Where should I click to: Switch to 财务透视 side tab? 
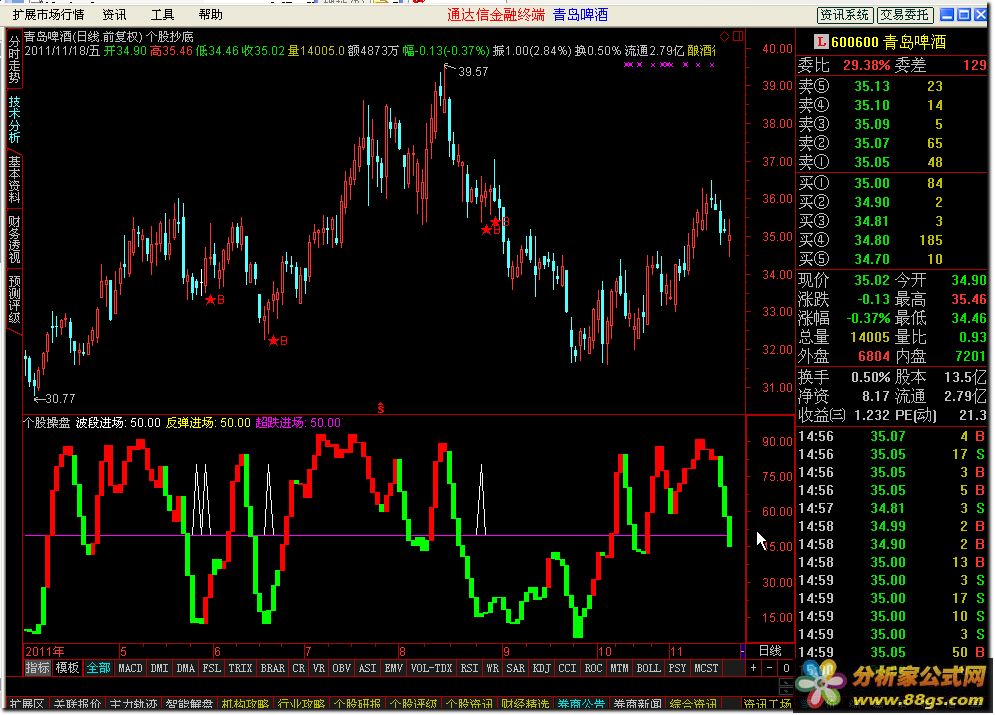(x=14, y=239)
